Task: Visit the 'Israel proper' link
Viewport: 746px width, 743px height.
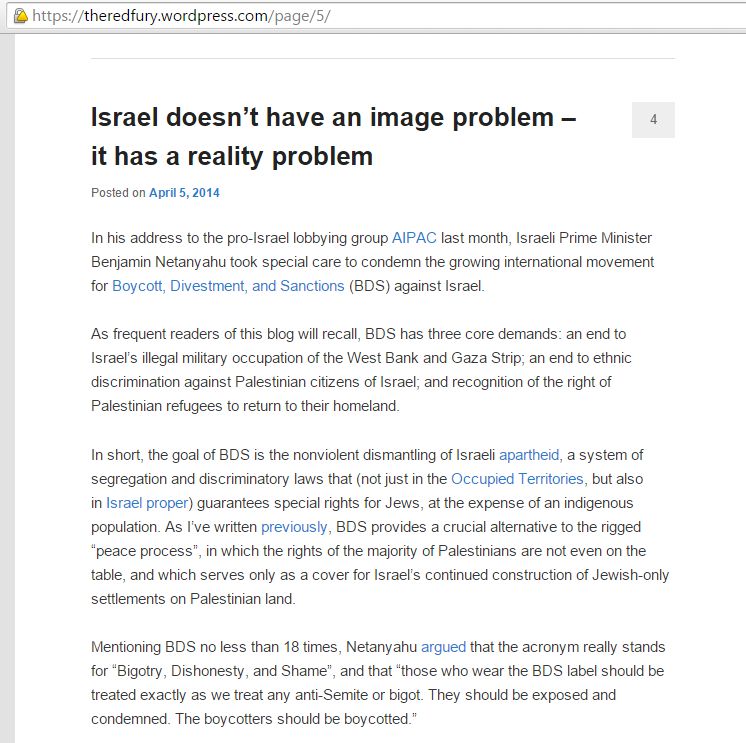Action: 147,502
